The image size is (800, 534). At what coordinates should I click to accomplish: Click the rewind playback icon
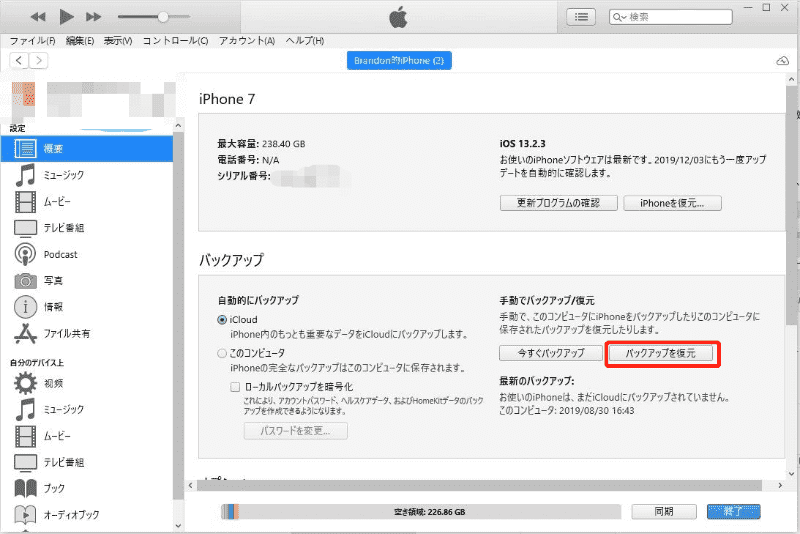[38, 17]
